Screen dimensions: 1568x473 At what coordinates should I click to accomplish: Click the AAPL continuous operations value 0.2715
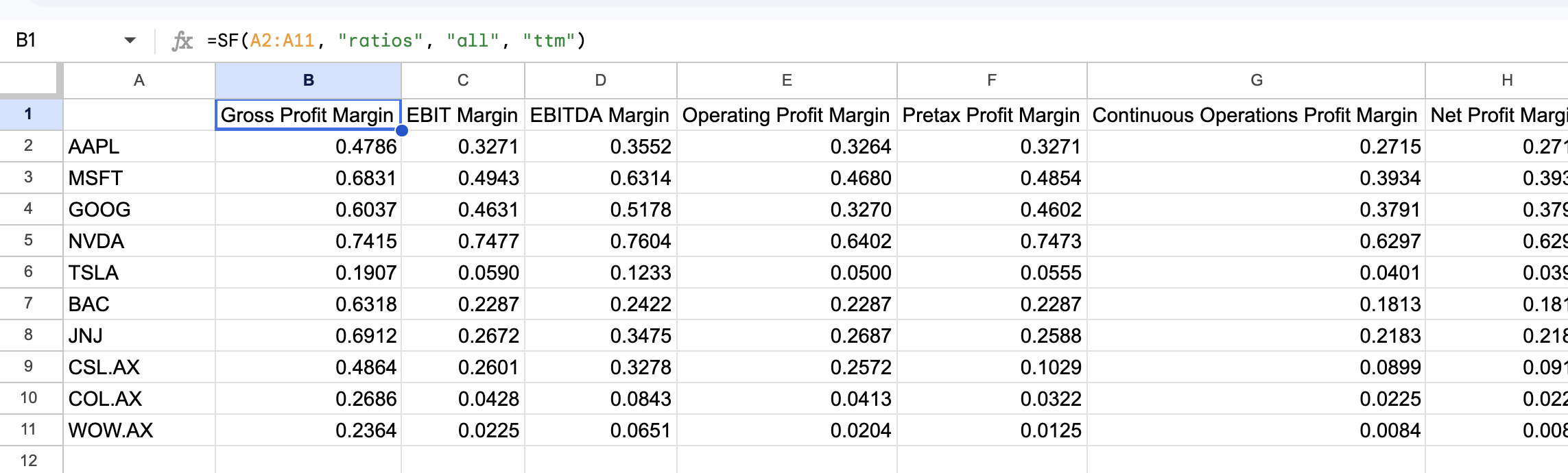click(1257, 146)
